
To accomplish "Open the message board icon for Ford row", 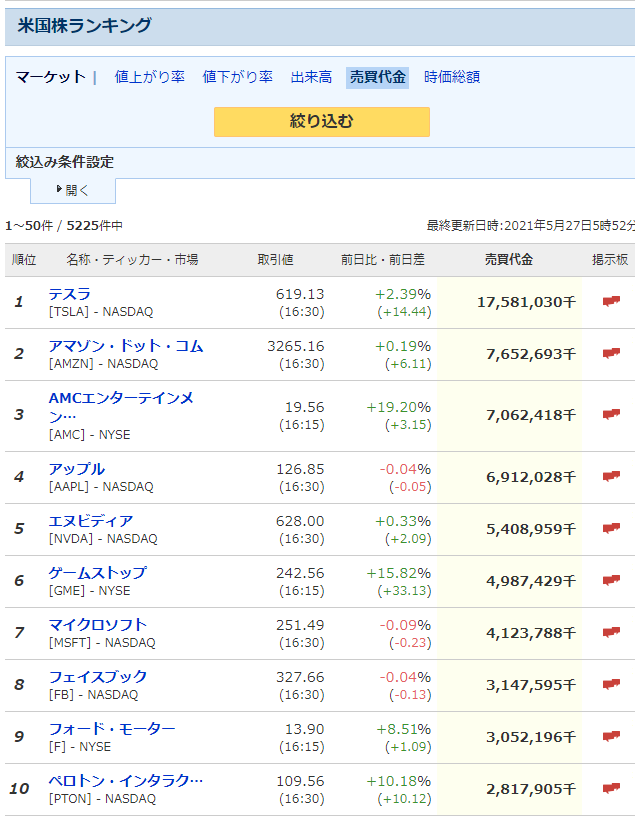I will pos(611,736).
